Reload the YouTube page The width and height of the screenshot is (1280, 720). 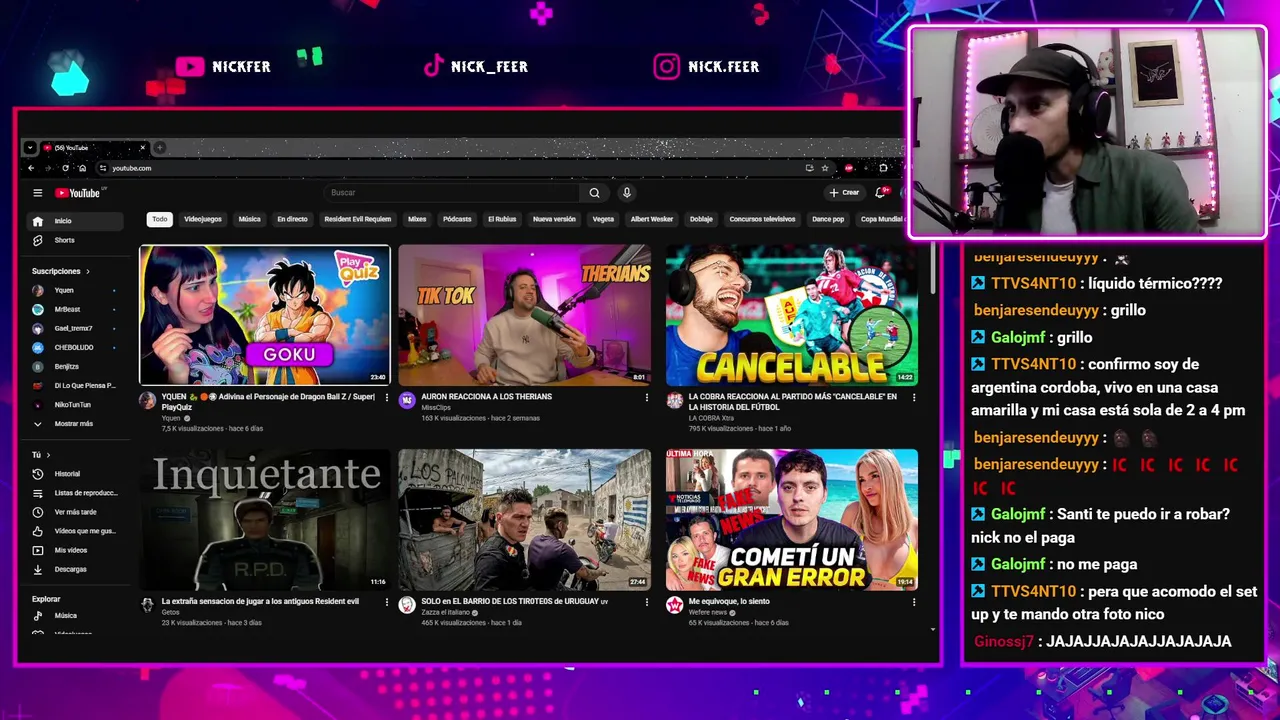point(66,168)
